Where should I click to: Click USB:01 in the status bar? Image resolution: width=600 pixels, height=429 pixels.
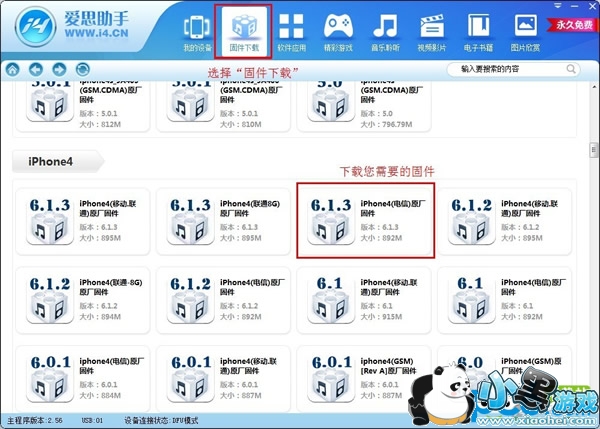point(92,421)
